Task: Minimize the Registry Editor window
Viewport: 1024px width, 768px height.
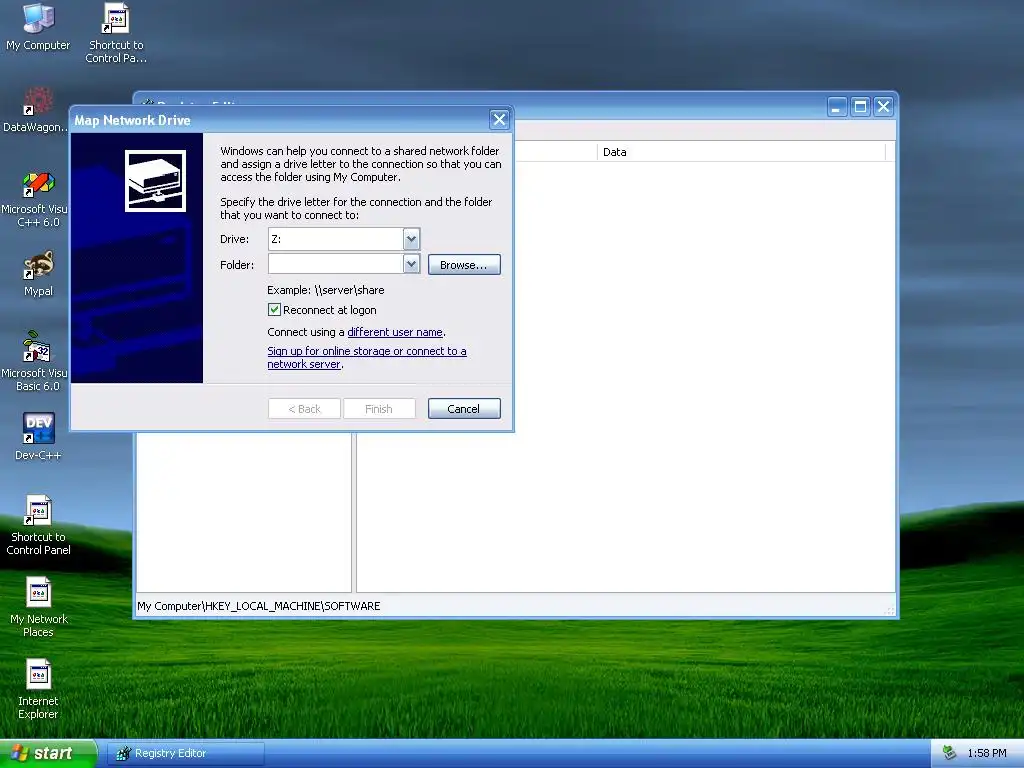Action: 837,106
